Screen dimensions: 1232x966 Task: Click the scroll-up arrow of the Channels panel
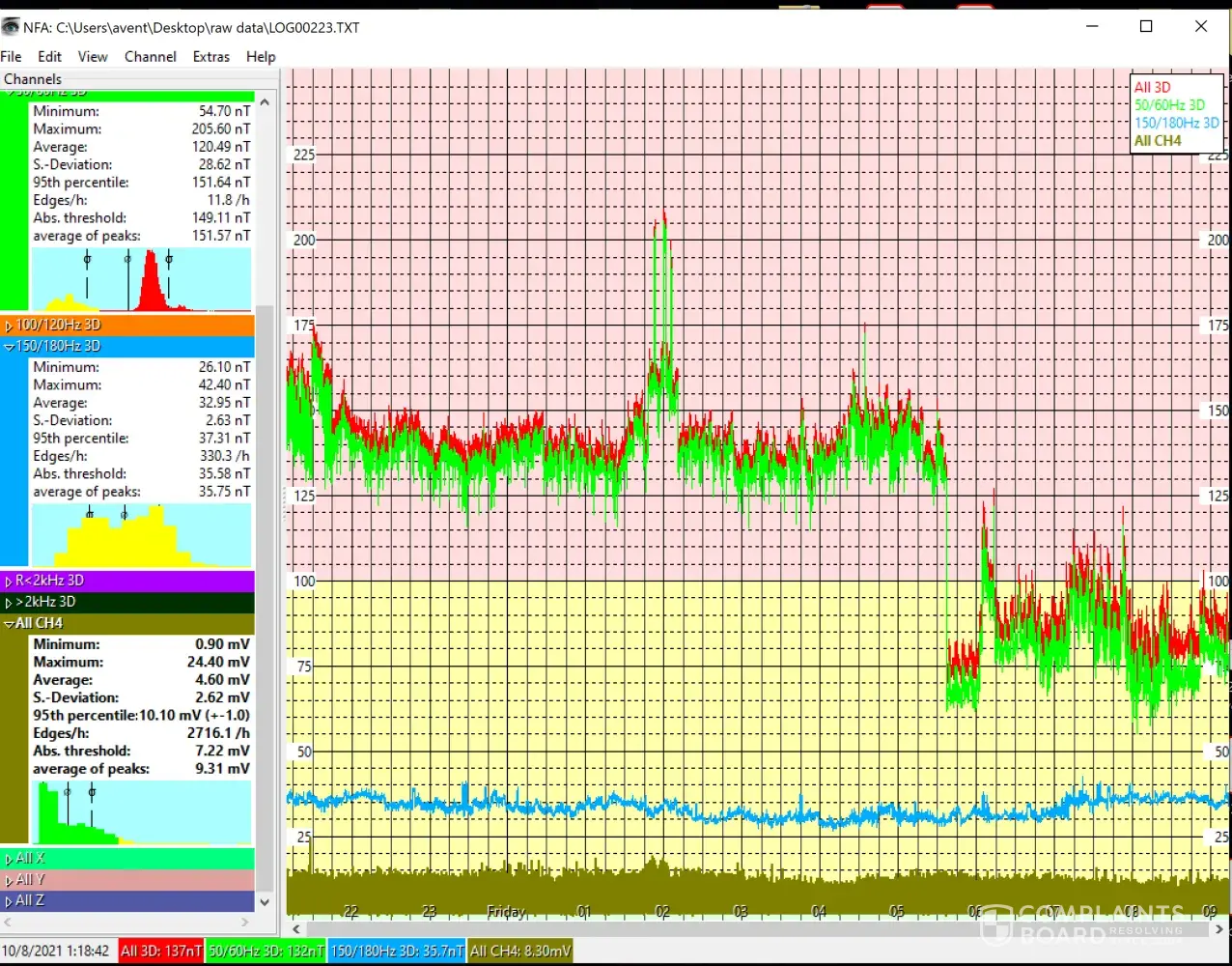[x=266, y=101]
